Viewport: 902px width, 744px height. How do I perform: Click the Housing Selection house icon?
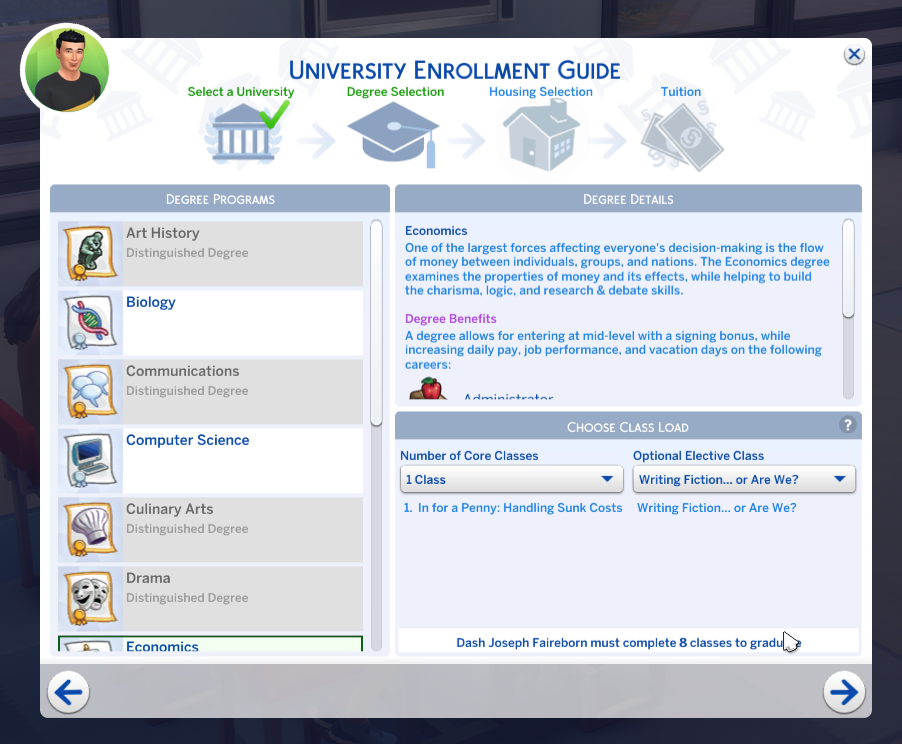click(541, 135)
